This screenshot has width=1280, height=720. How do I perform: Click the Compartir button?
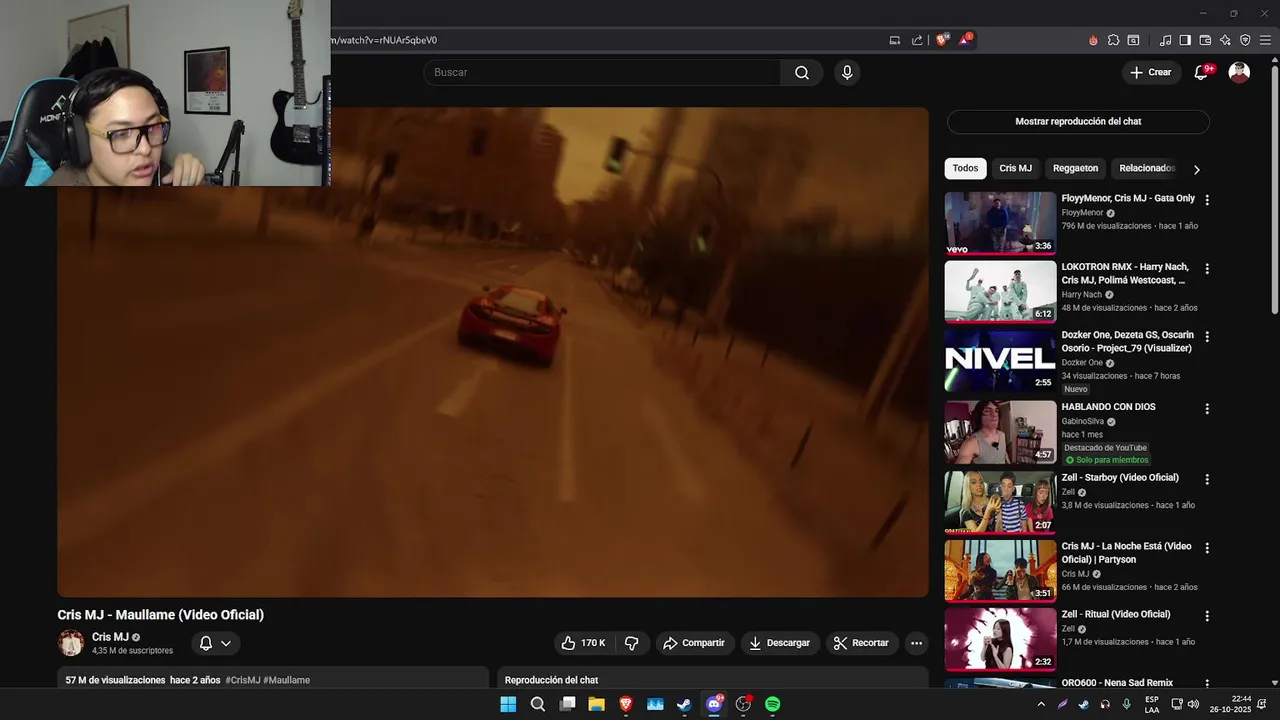695,643
